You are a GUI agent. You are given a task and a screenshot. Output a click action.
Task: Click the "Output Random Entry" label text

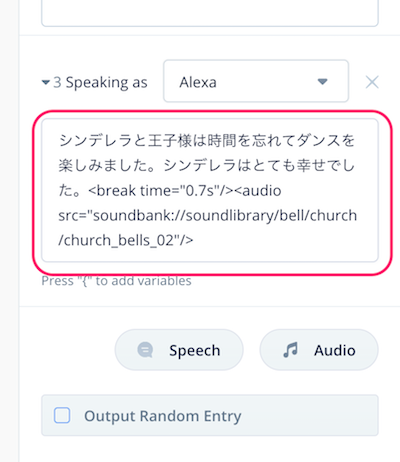tap(163, 416)
